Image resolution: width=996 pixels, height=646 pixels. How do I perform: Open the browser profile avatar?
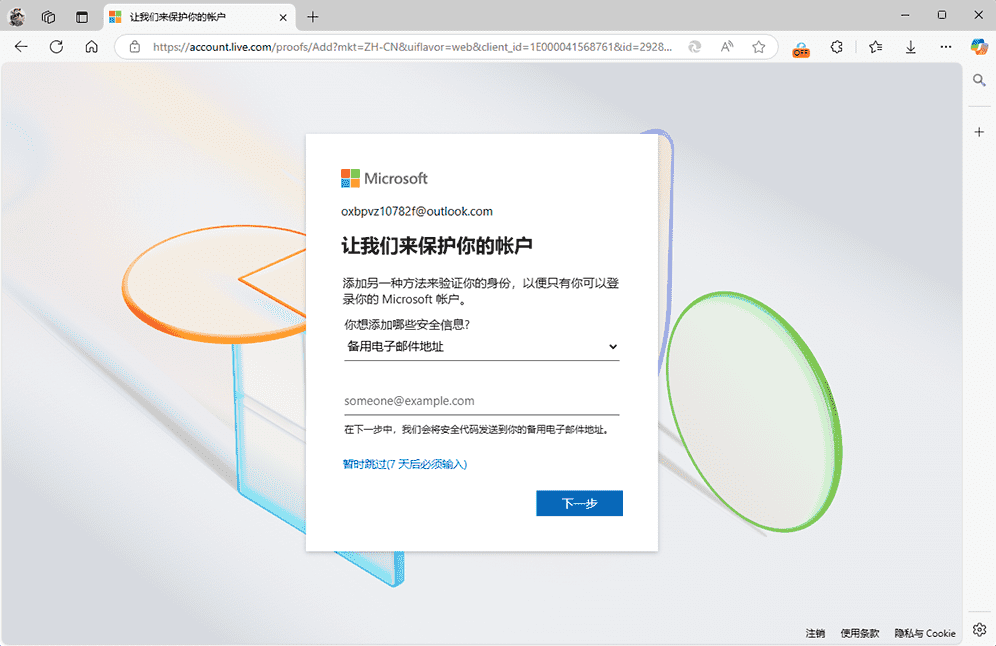pyautogui.click(x=17, y=17)
